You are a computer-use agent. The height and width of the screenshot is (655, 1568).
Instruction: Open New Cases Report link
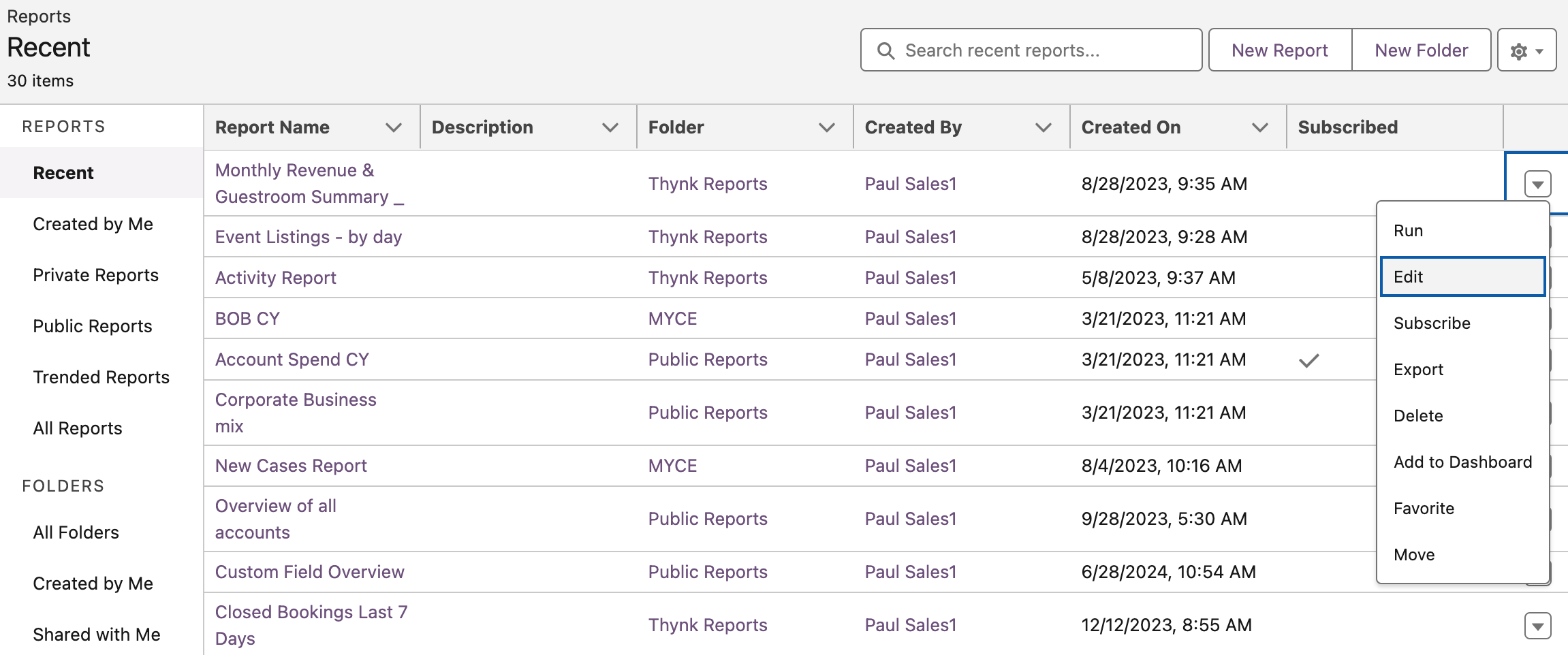291,466
